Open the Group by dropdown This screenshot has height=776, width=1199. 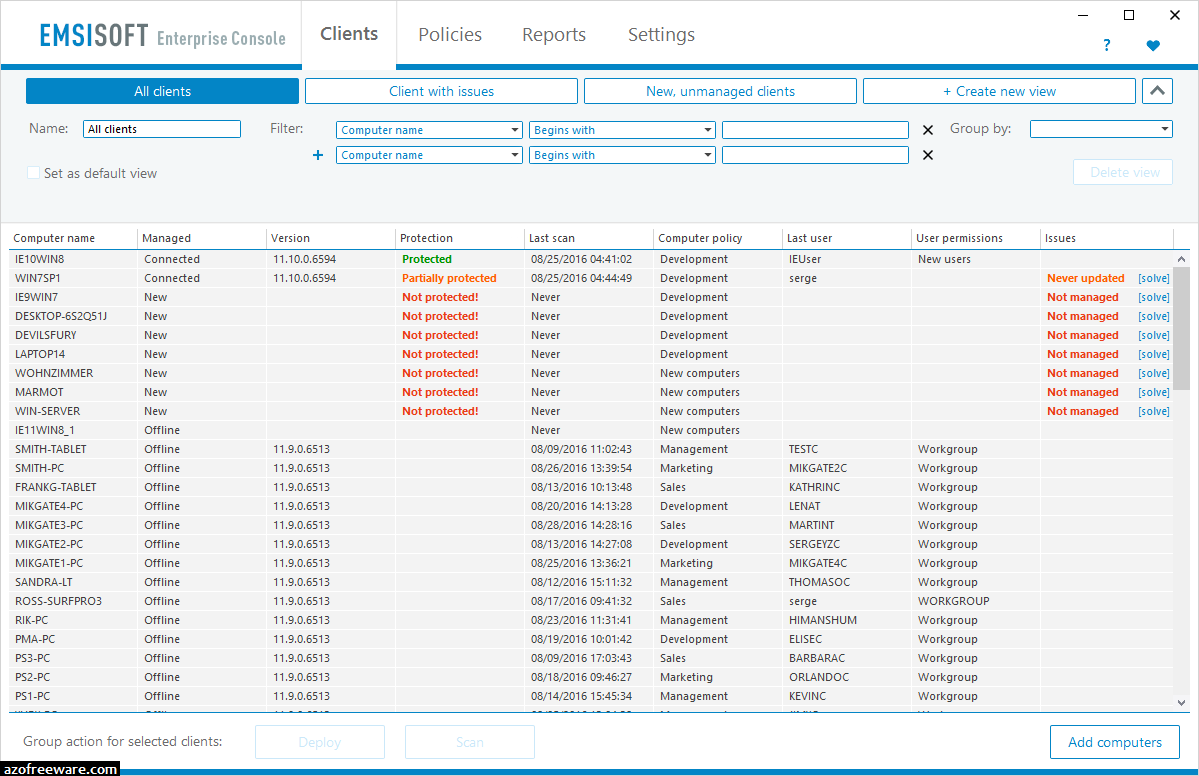click(x=1101, y=129)
